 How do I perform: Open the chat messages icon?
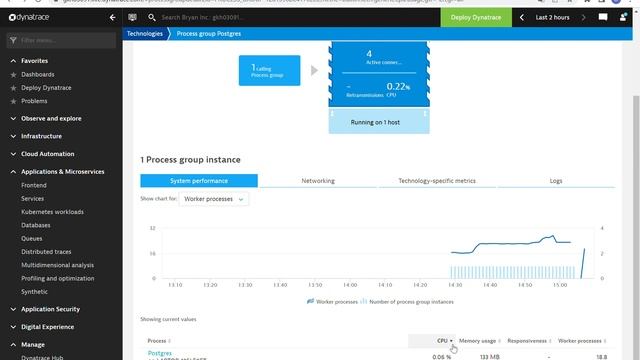(603, 17)
